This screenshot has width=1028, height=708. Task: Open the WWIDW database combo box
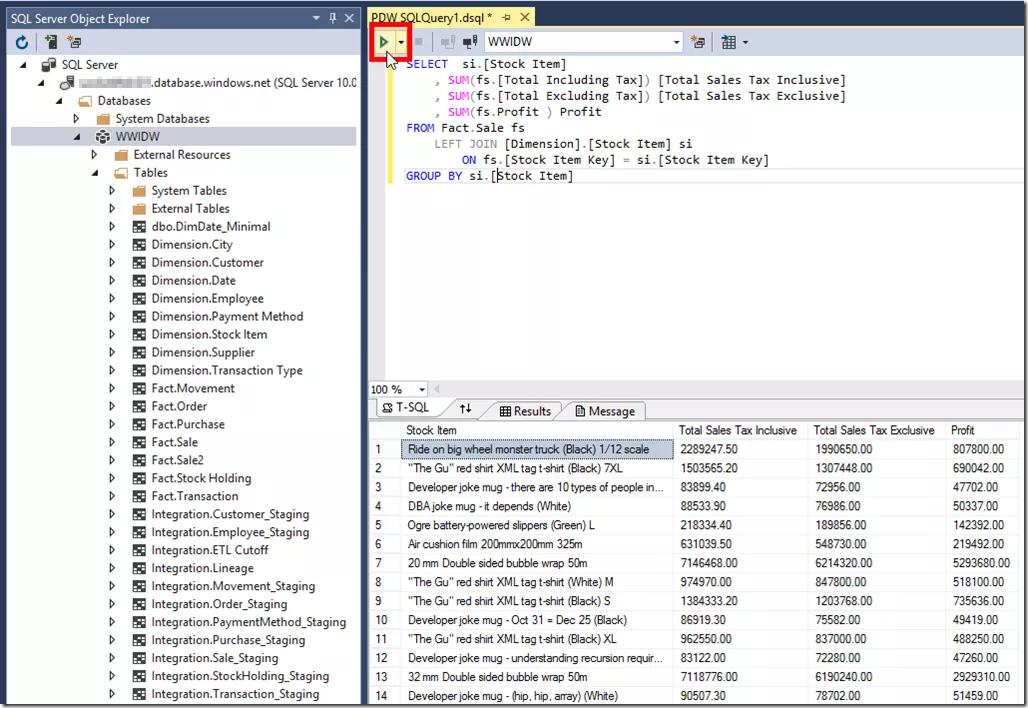[x=584, y=42]
